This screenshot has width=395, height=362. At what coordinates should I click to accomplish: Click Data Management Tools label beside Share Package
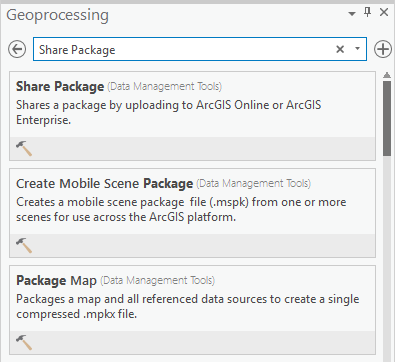coord(164,87)
